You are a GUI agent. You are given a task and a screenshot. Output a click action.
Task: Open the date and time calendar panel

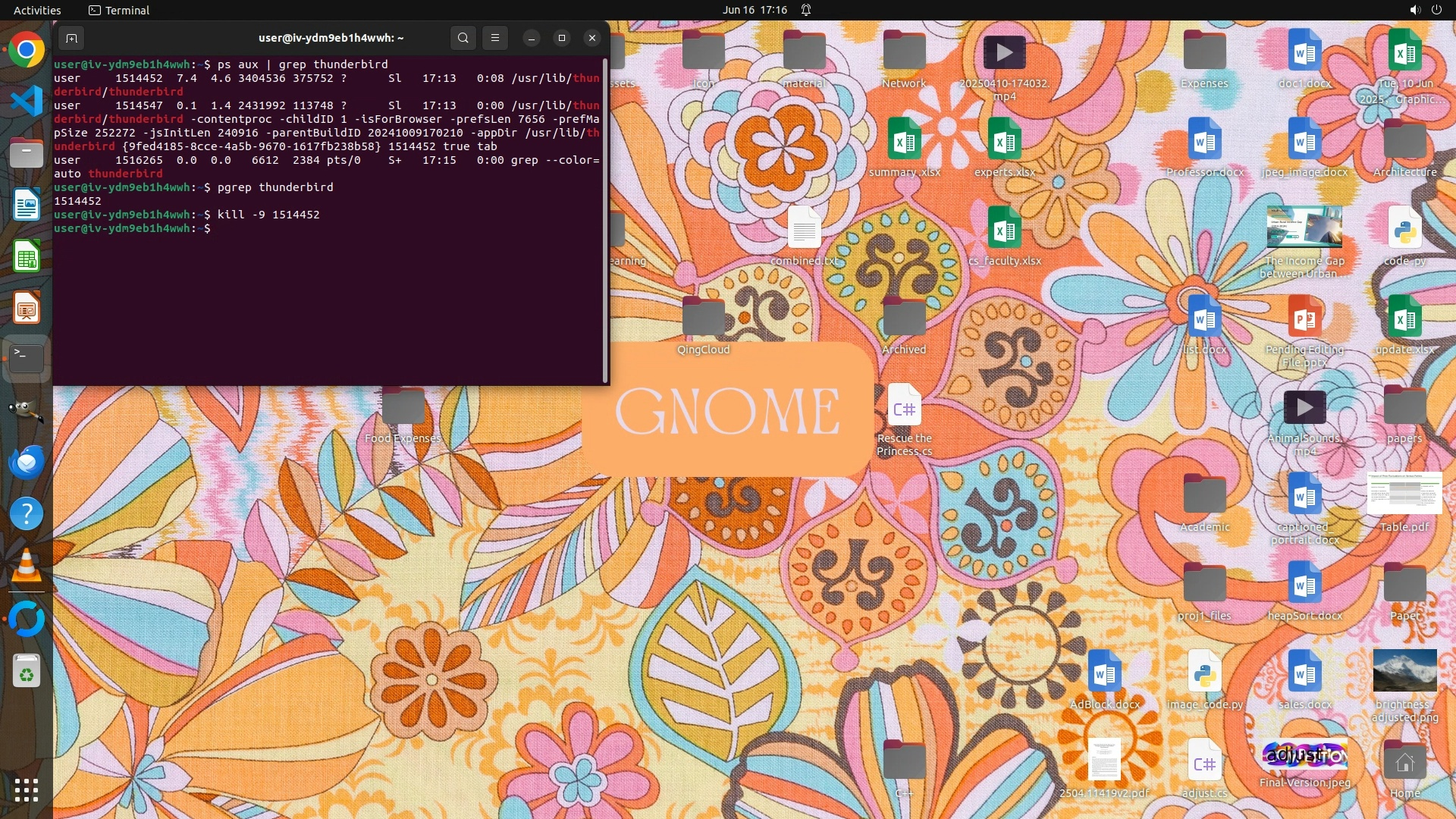click(755, 10)
